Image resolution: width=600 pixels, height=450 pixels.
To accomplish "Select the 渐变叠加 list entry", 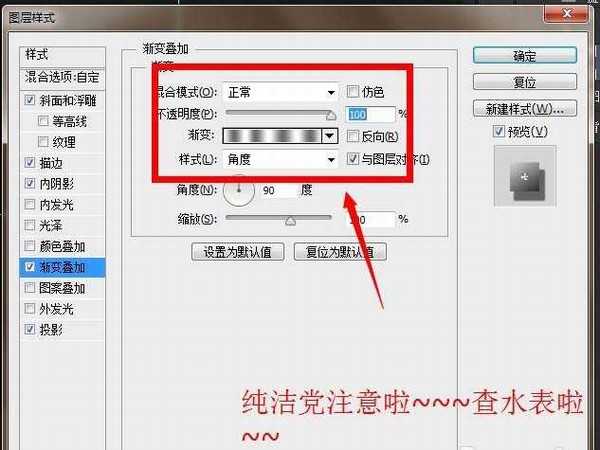I will coord(62,267).
